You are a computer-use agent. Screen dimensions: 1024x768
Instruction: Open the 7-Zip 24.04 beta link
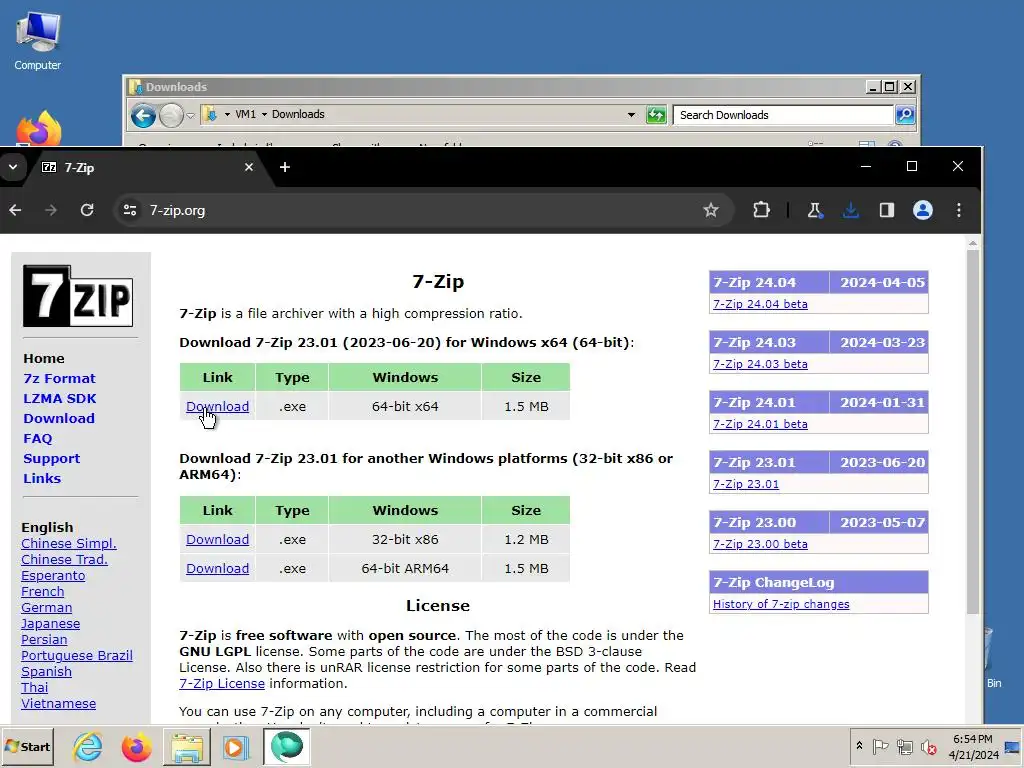click(760, 304)
